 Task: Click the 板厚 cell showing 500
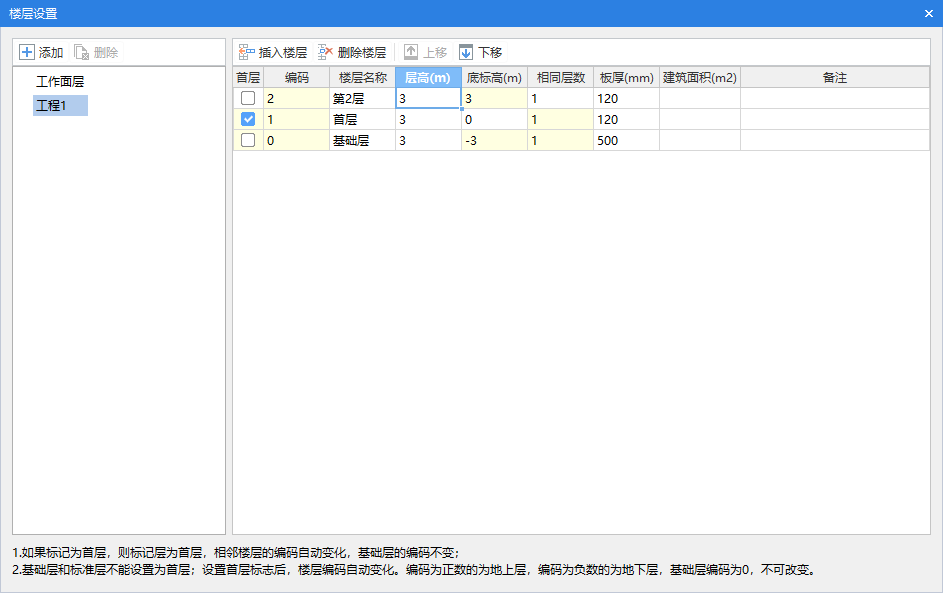point(626,140)
